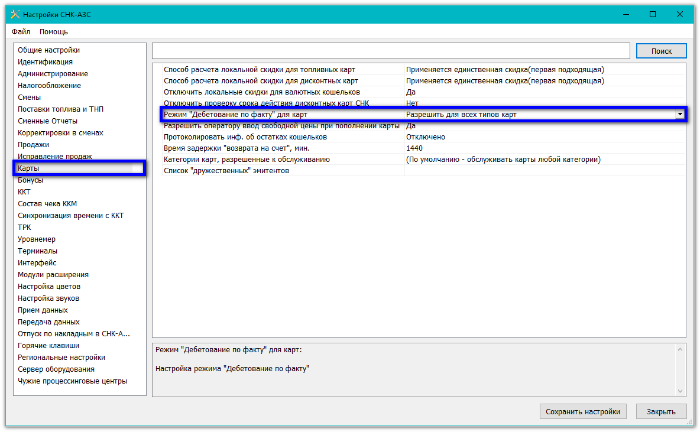Viewport: 700px width, 432px height.
Task: Click Сохранить настройки button
Action: (584, 411)
